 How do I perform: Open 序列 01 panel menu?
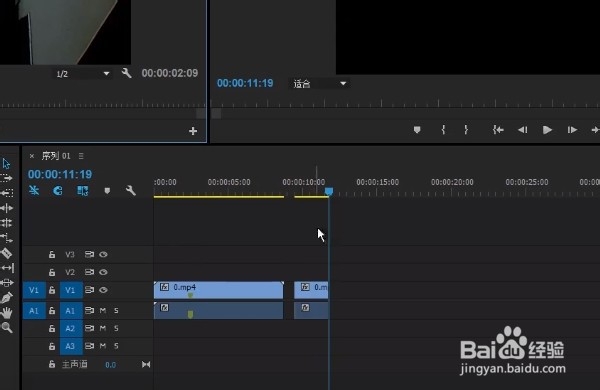(x=81, y=156)
